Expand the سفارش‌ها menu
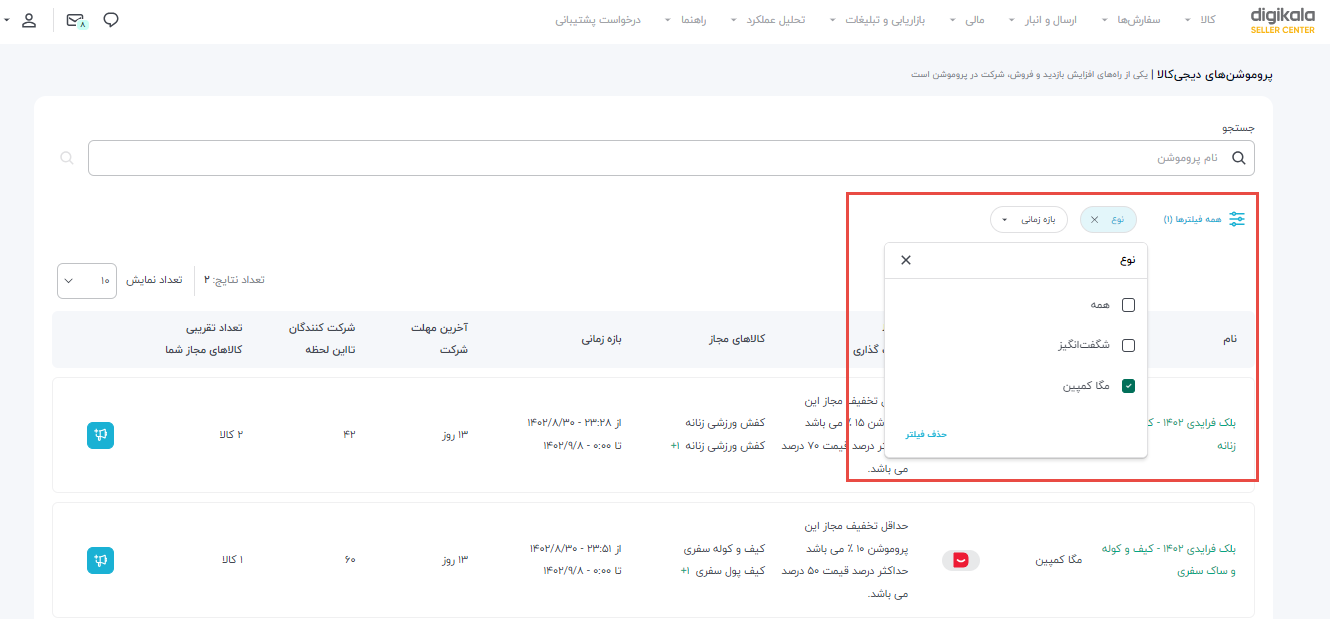The width and height of the screenshot is (1330, 619). pos(1133,20)
